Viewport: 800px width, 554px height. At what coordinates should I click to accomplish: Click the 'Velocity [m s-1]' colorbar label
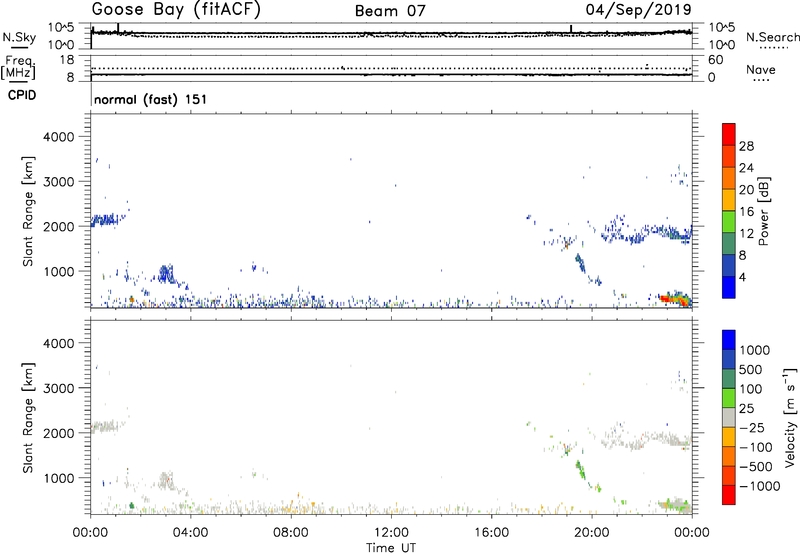[790, 417]
